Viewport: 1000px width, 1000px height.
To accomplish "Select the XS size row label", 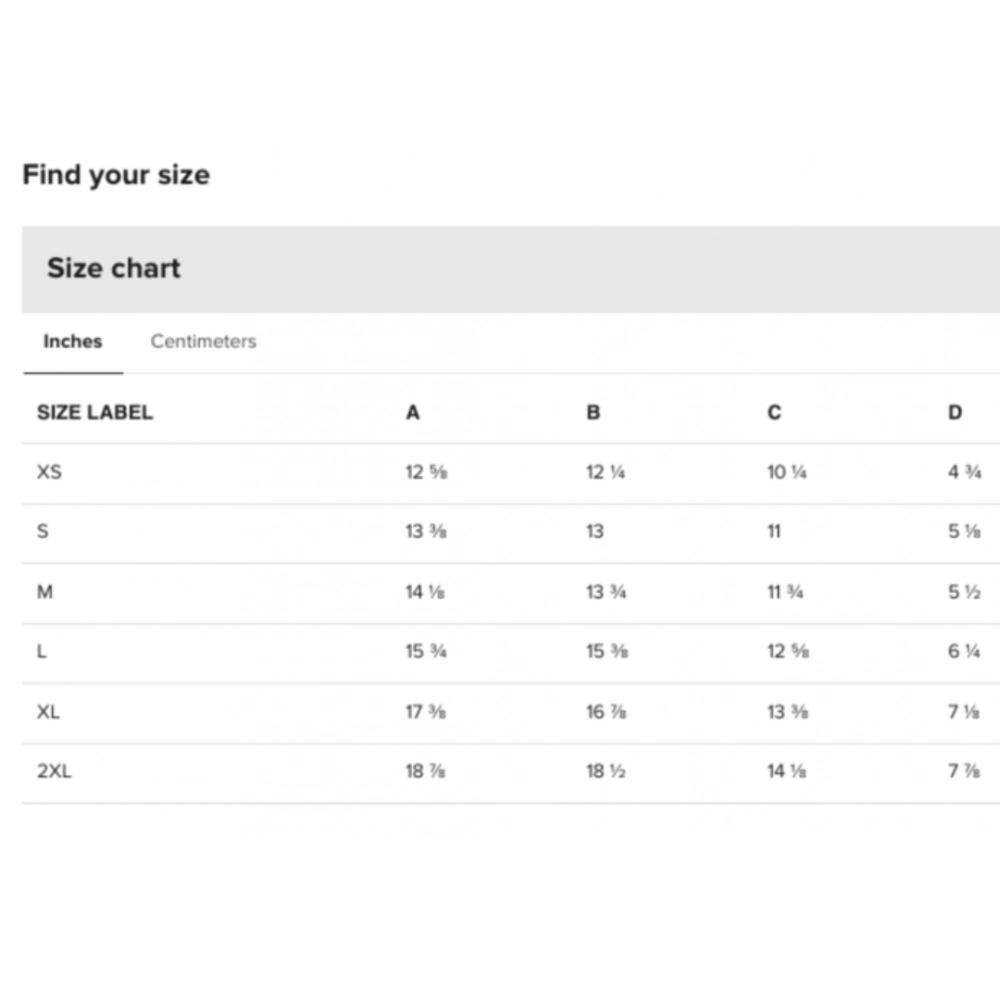I will [x=49, y=471].
